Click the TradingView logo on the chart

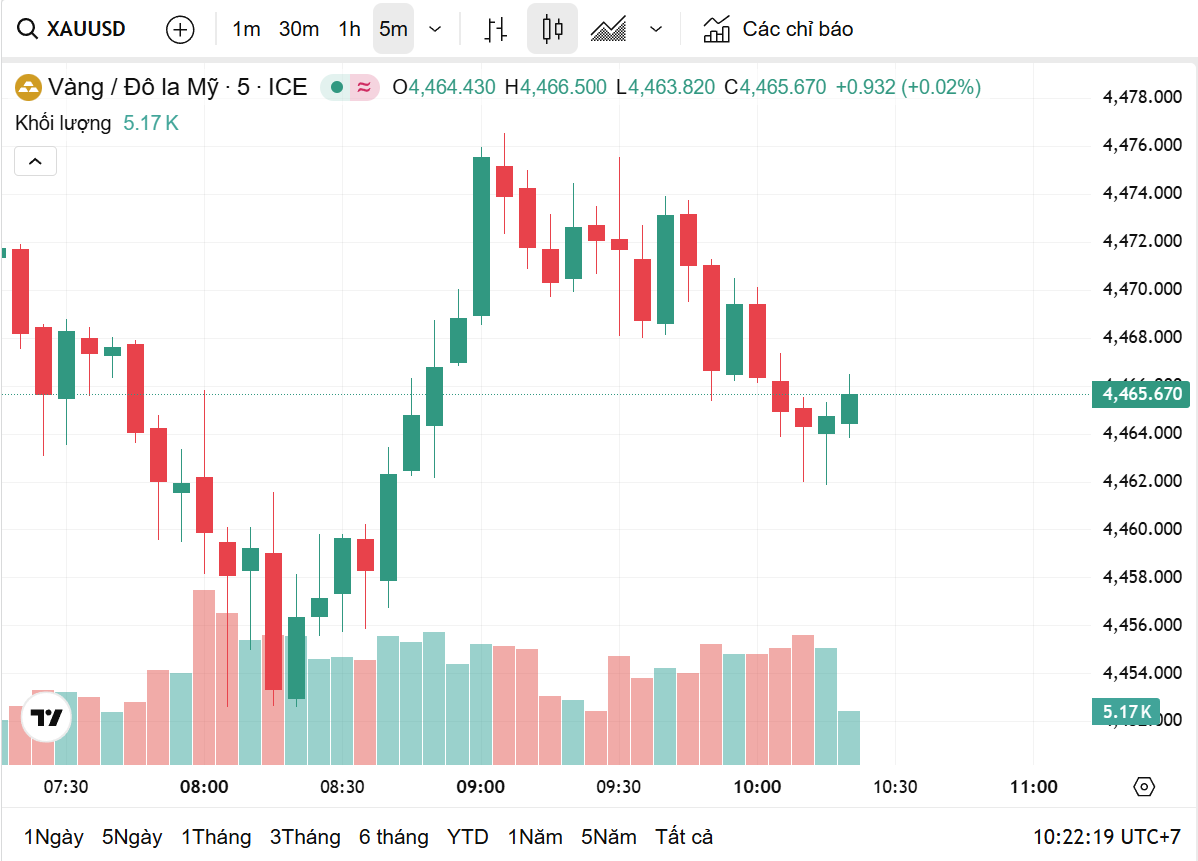(x=46, y=717)
